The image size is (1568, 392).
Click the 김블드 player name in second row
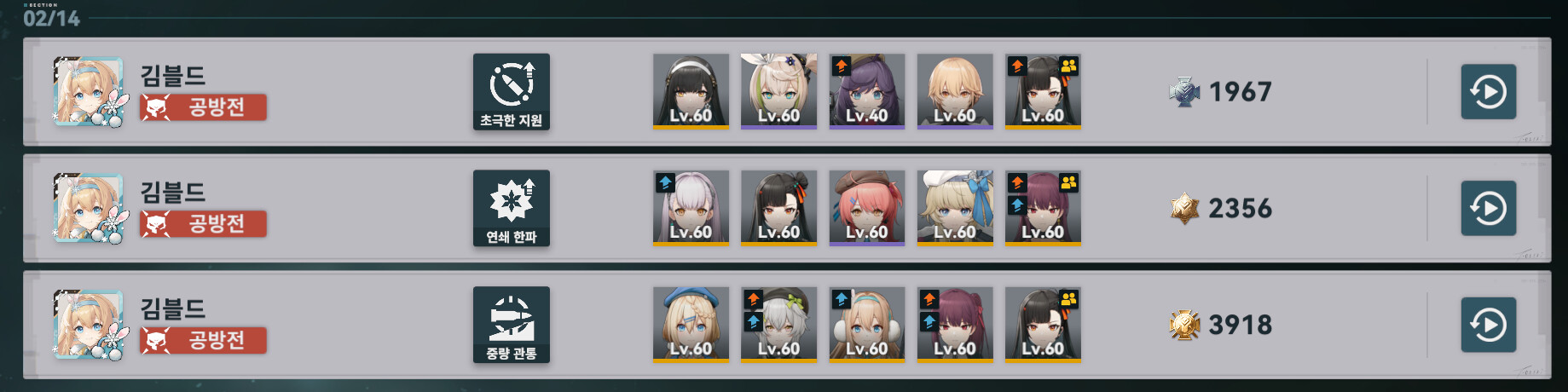(173, 192)
